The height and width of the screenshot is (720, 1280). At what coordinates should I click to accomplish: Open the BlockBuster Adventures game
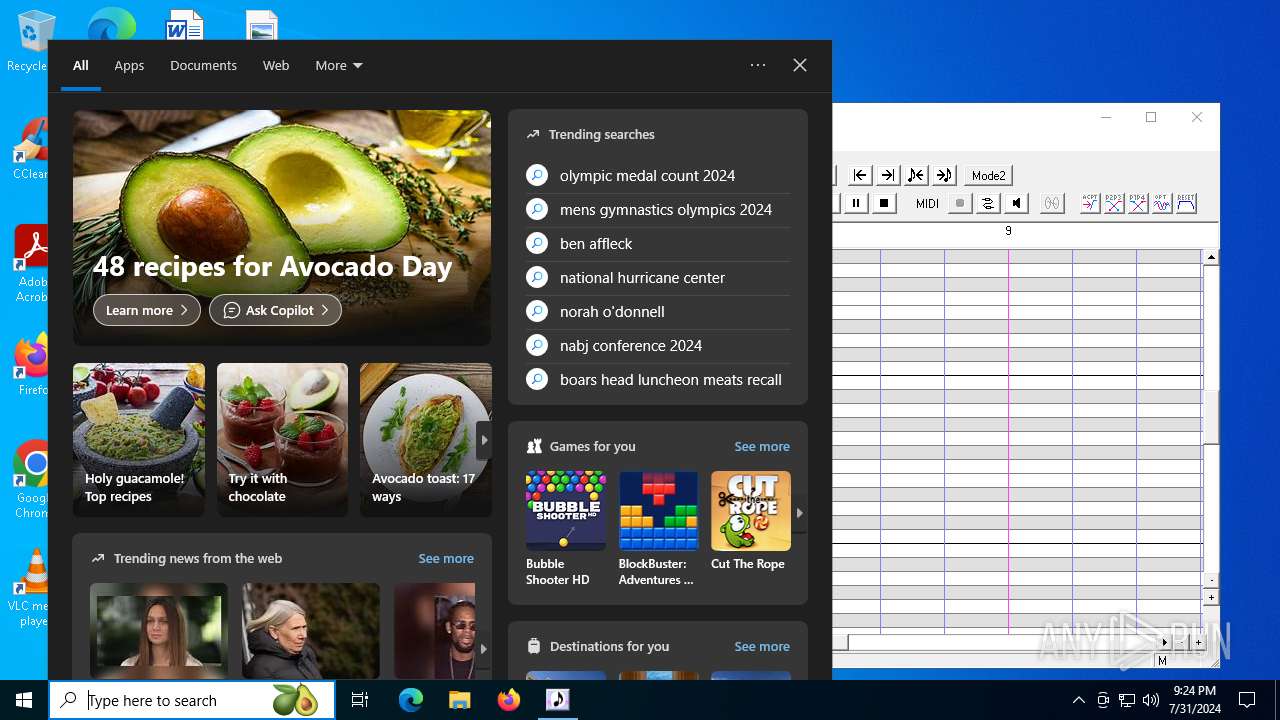pyautogui.click(x=658, y=529)
